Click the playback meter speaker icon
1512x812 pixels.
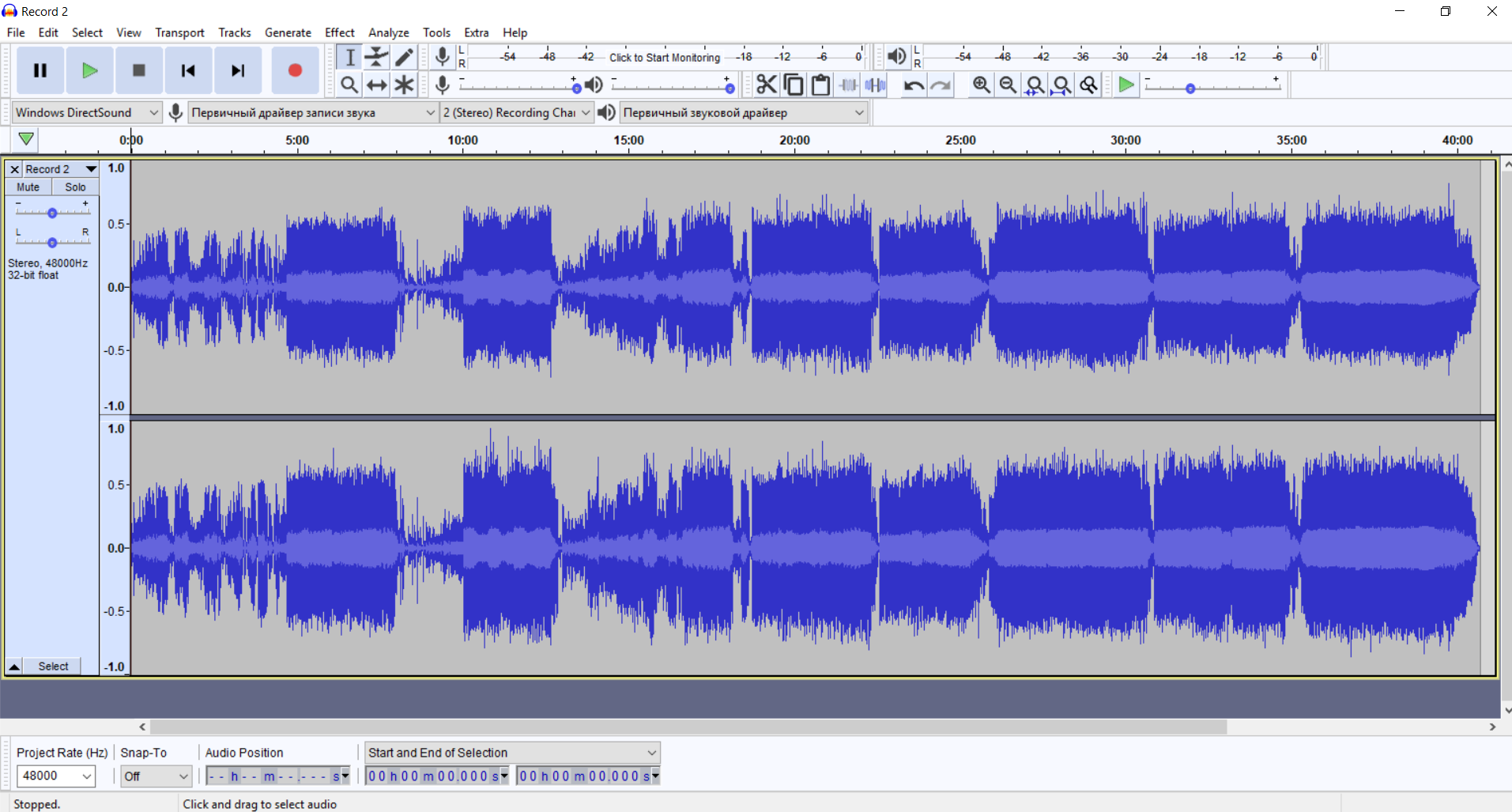click(896, 56)
